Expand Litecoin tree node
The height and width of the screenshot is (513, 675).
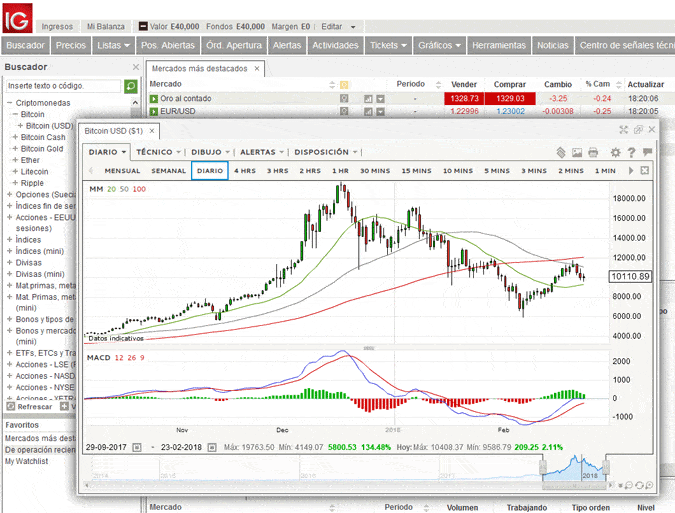click(15, 171)
